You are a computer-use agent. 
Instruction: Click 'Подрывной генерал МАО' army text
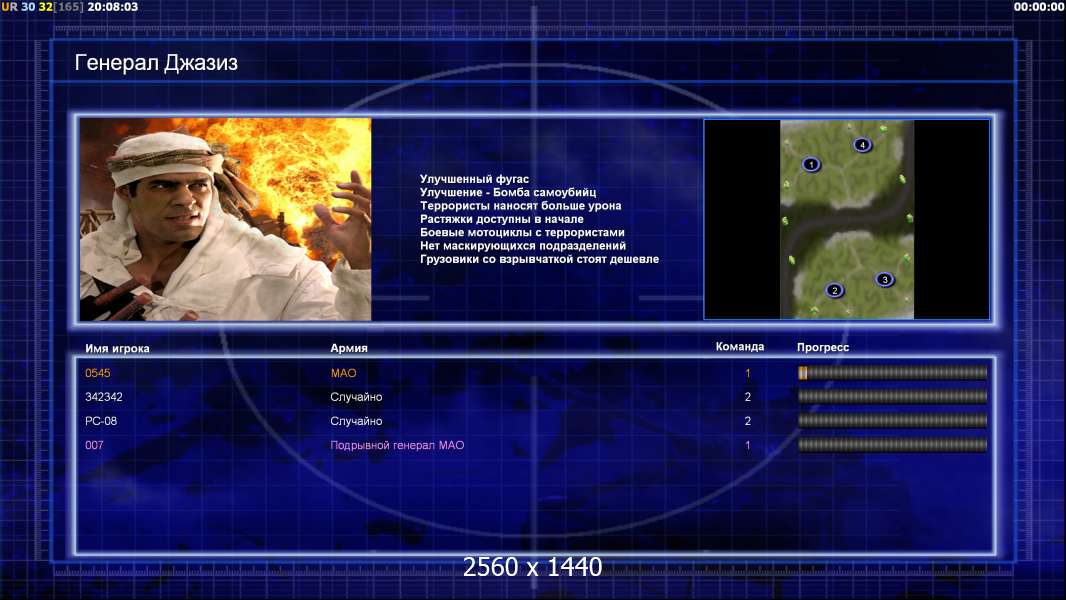pos(397,445)
